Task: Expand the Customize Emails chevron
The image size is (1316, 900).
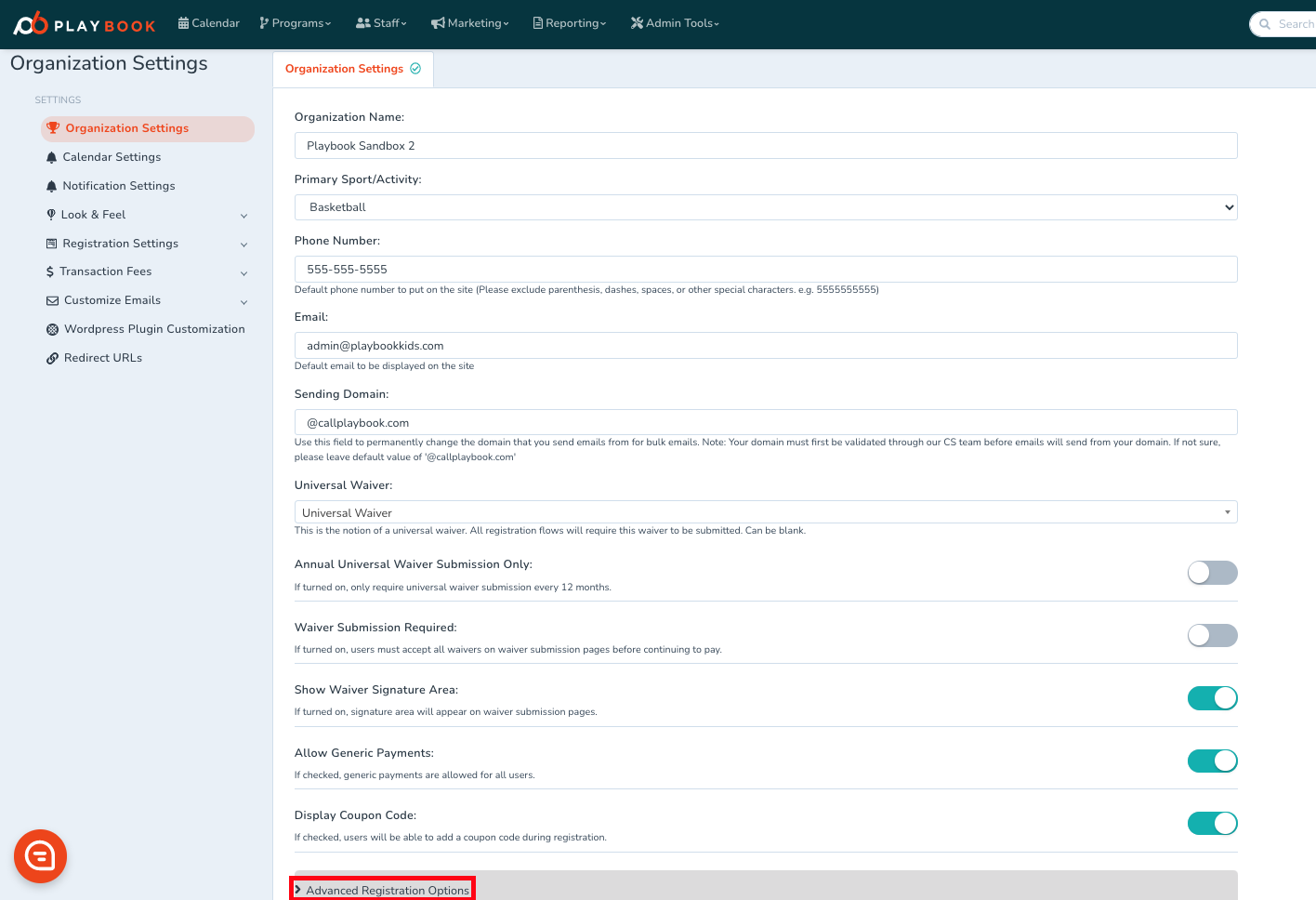Action: tap(244, 302)
